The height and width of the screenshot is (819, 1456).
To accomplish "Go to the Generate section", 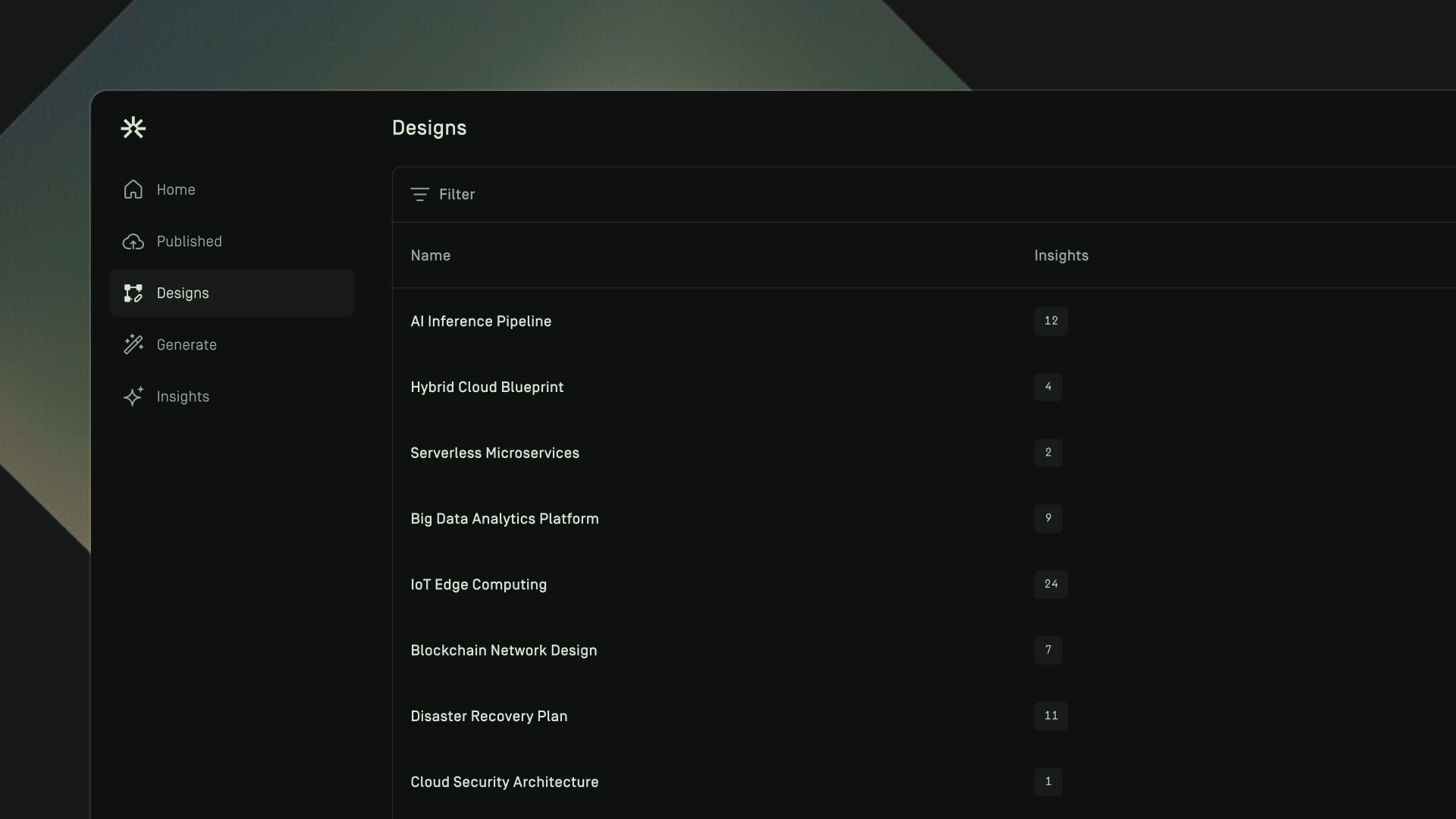I will [187, 345].
